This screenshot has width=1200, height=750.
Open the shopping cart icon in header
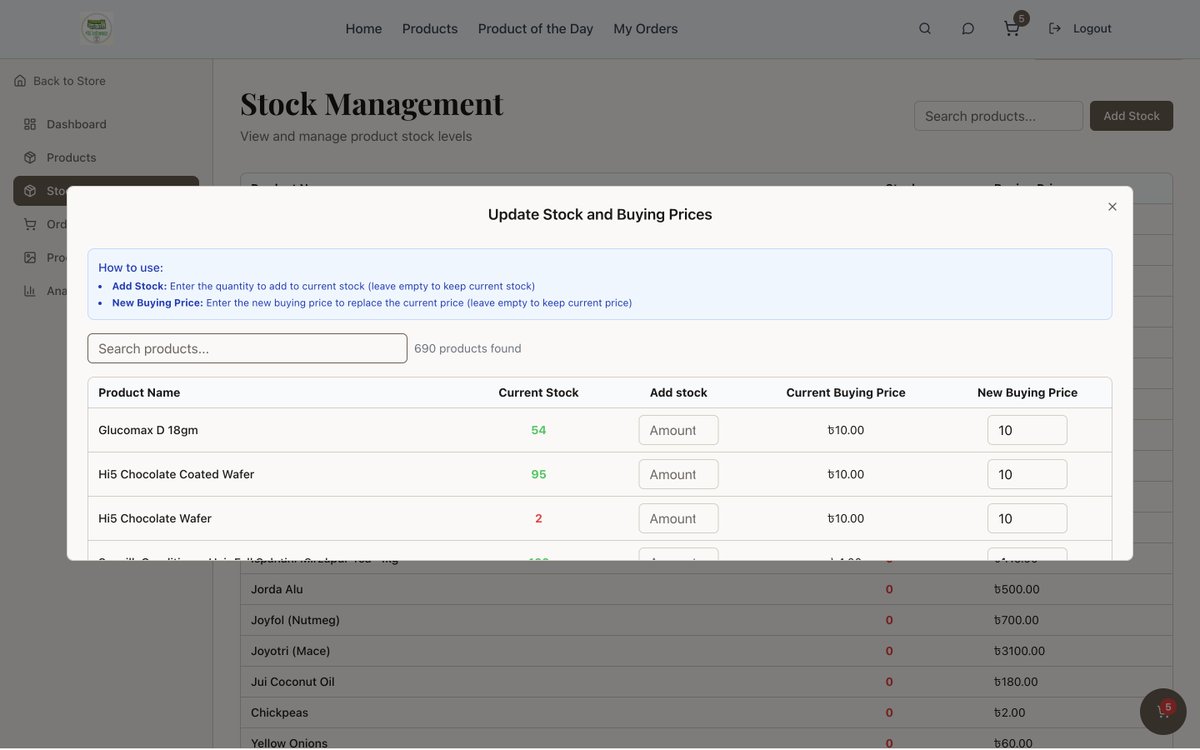coord(1012,29)
